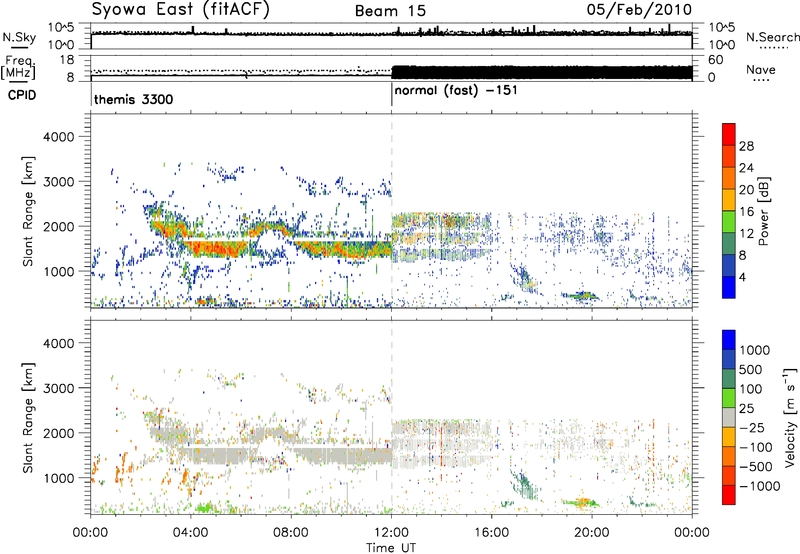Click the '-100' tick on the Velocity color bar

point(756,447)
